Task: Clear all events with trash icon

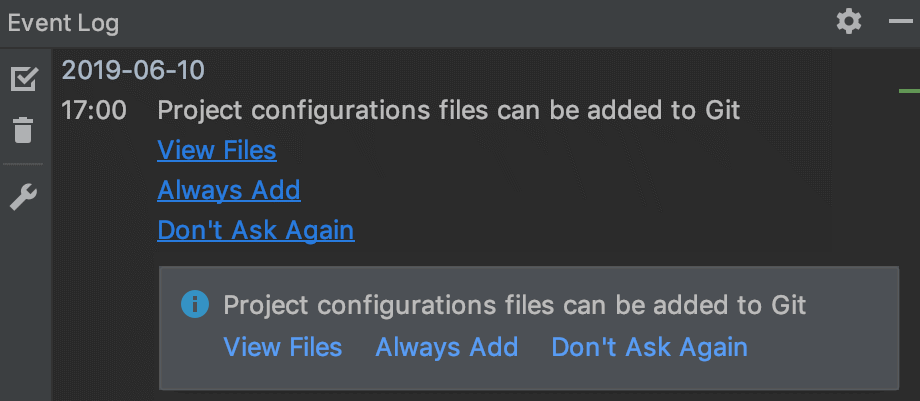Action: [x=23, y=130]
